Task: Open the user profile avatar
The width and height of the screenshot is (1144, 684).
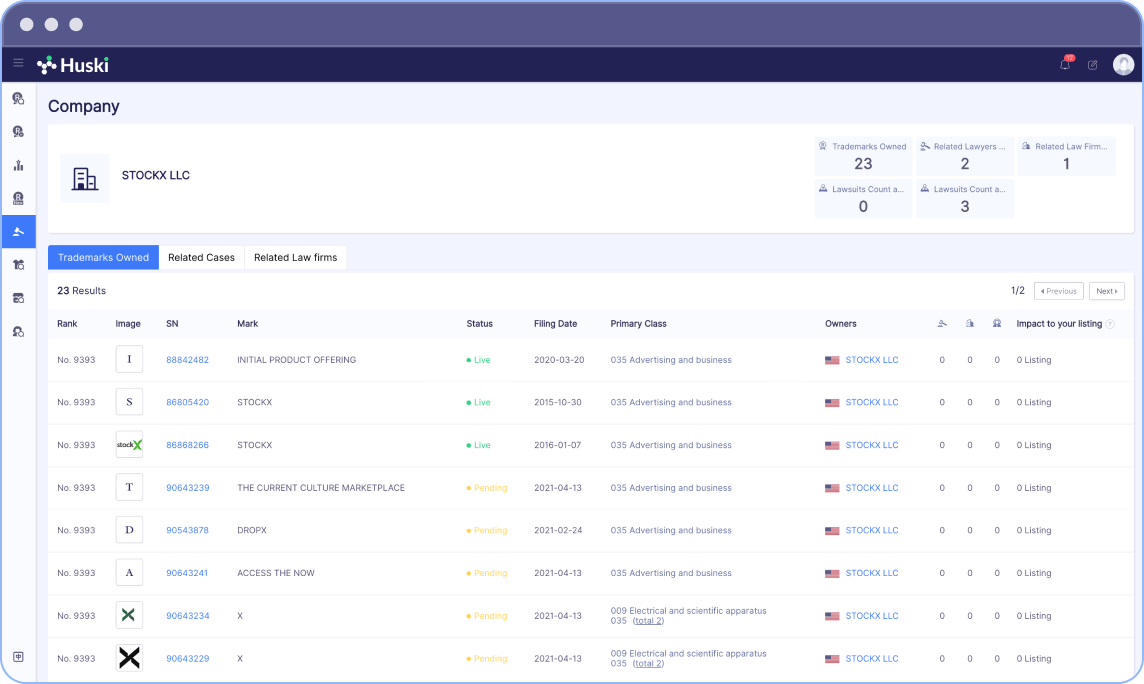Action: tap(1123, 64)
